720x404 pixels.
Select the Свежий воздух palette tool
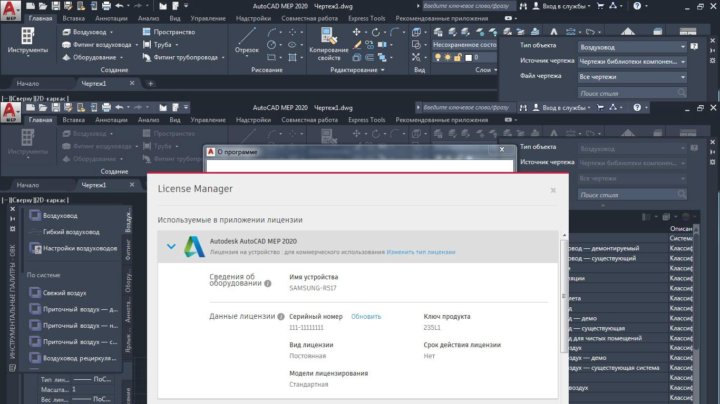(62, 294)
